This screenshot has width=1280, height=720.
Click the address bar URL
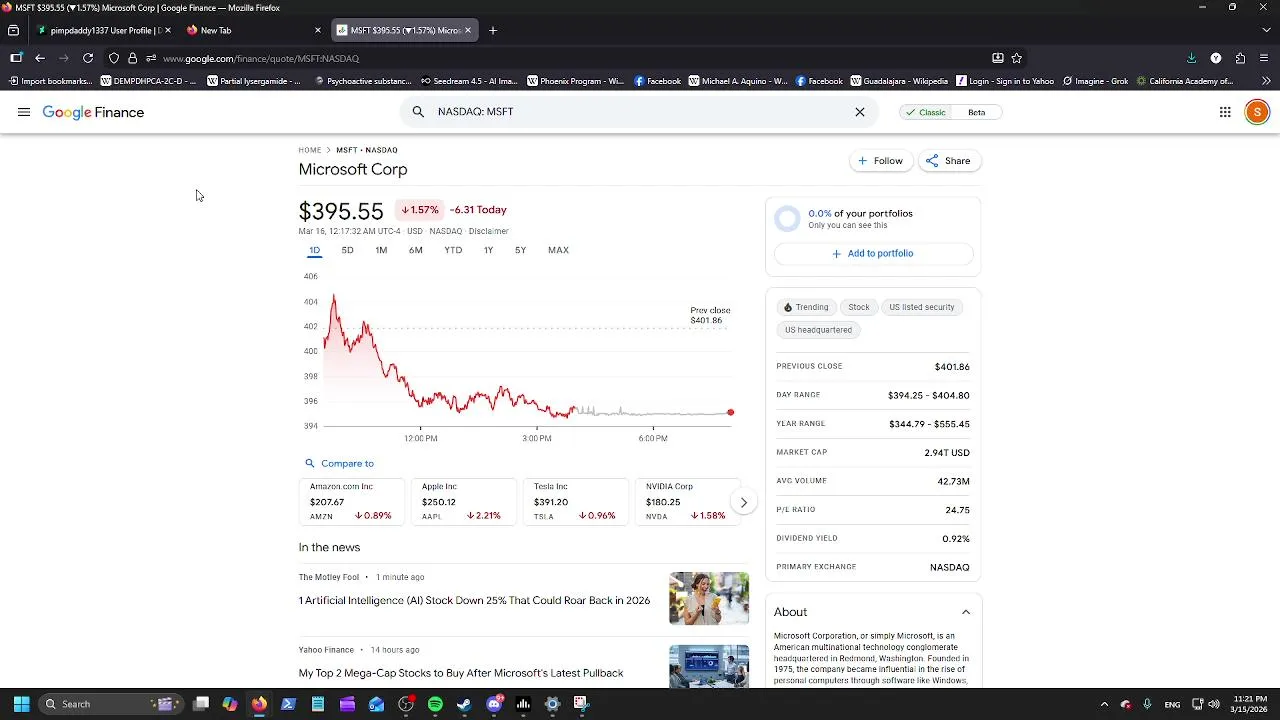(261, 58)
